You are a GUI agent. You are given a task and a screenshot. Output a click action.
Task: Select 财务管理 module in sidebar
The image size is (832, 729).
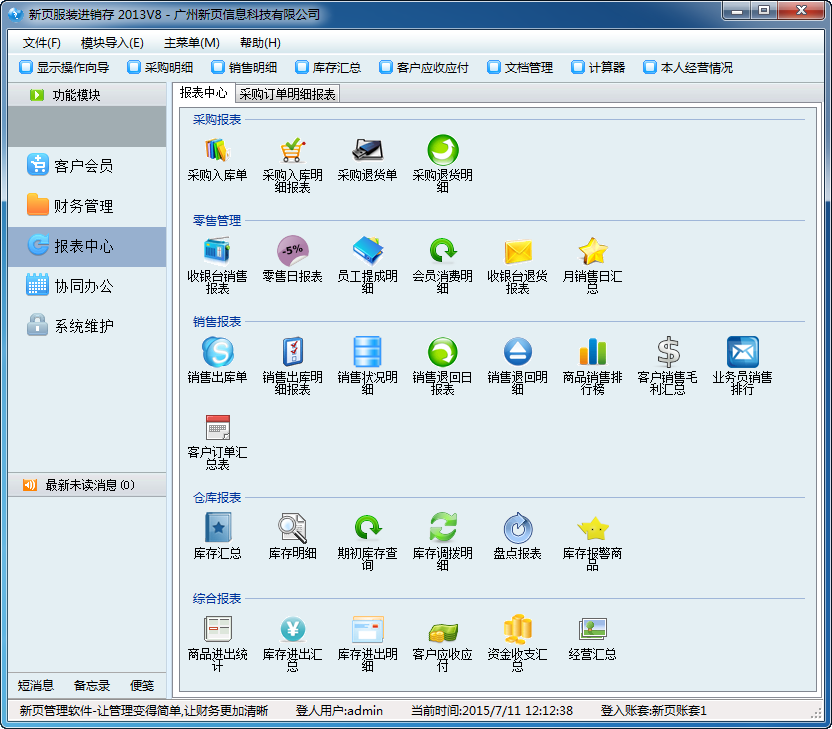click(87, 206)
